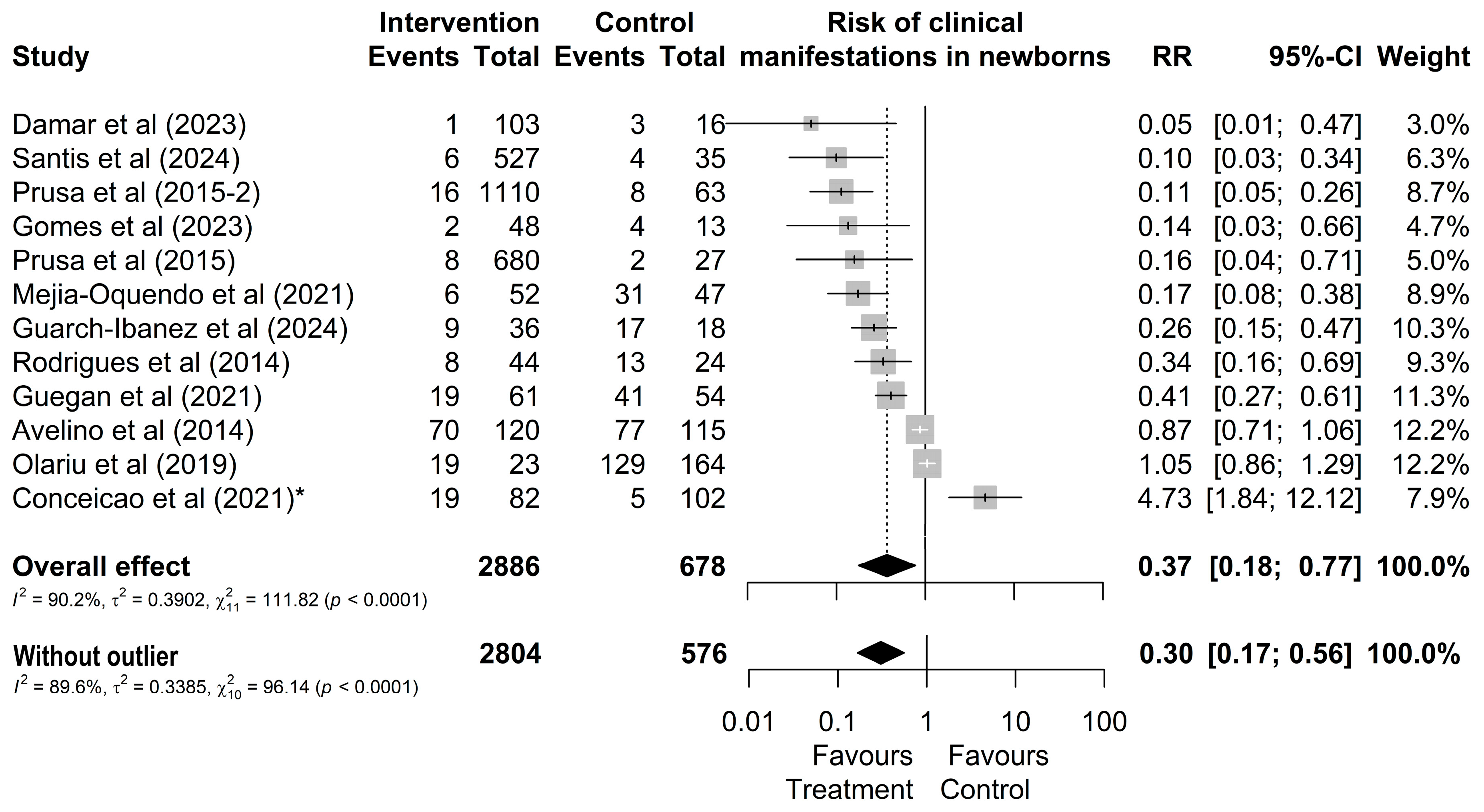This screenshot has width=1484, height=812.
Task: Click the Without outlier black diamond
Action: point(880,652)
